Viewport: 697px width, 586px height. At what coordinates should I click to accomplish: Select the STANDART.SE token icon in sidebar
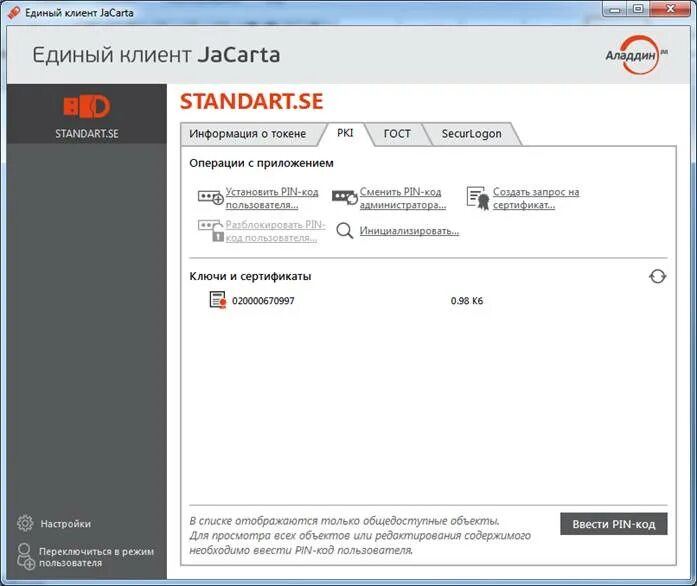87,107
